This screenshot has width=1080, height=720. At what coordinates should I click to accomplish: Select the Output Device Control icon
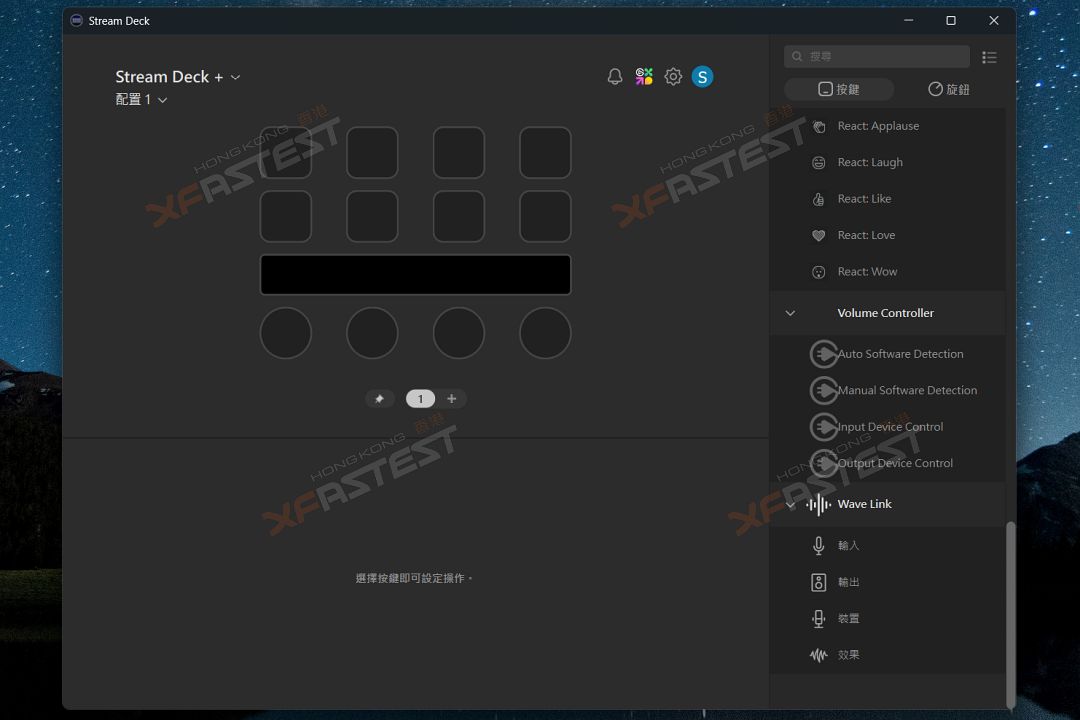tap(823, 464)
